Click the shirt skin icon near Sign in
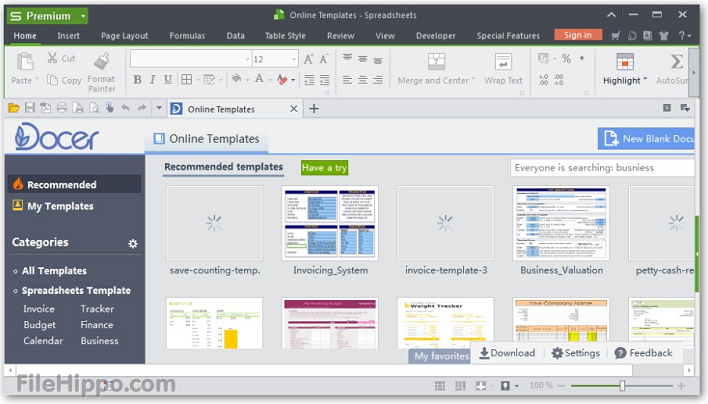This screenshot has width=708, height=404. pos(663,36)
